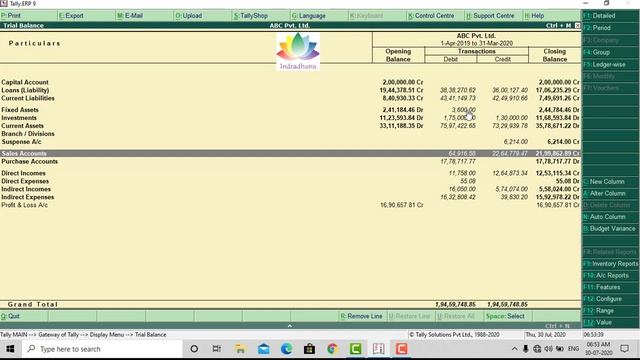Select the Suspense A/c row
Screen dimensions: 640x360
[290, 142]
